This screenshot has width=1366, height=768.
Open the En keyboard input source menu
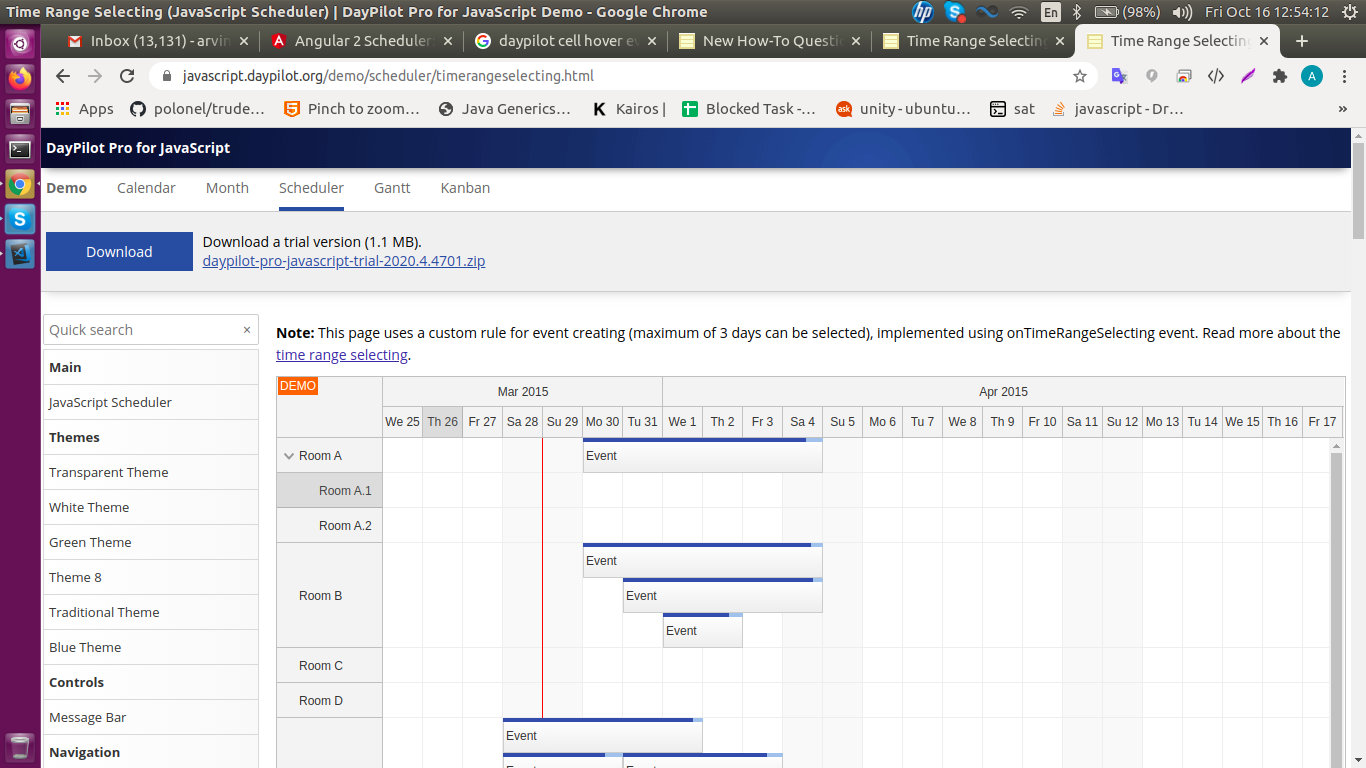tap(1051, 12)
